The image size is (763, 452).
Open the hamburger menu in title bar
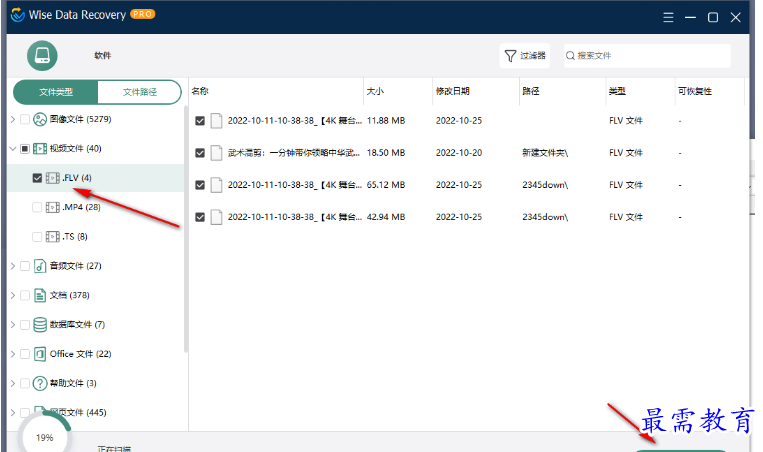(x=668, y=18)
